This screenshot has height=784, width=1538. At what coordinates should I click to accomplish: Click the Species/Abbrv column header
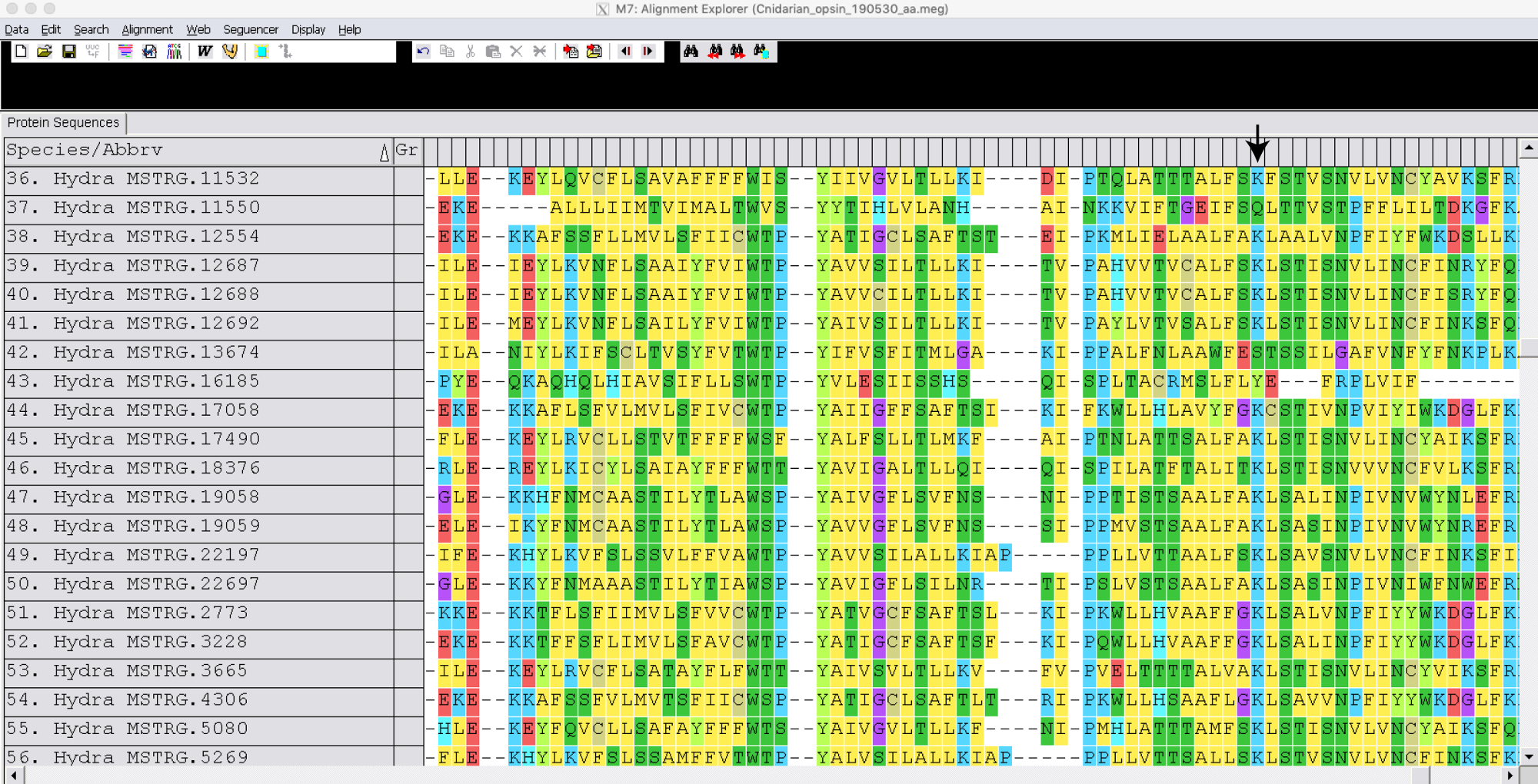coord(198,151)
